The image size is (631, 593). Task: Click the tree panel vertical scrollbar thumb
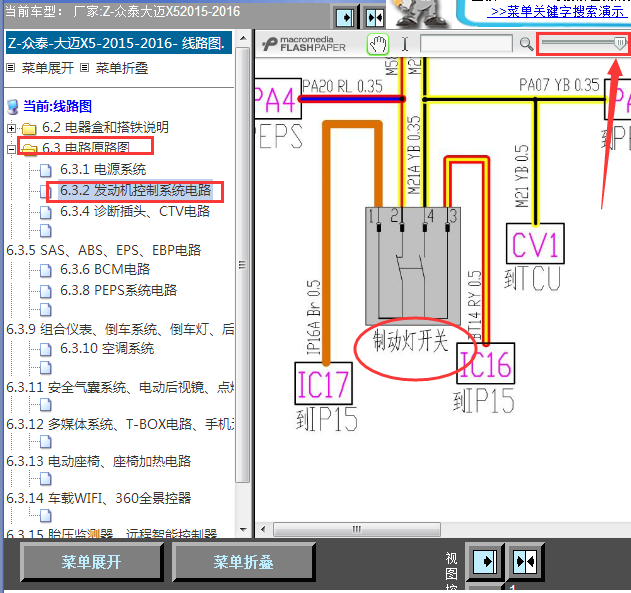pos(243,264)
